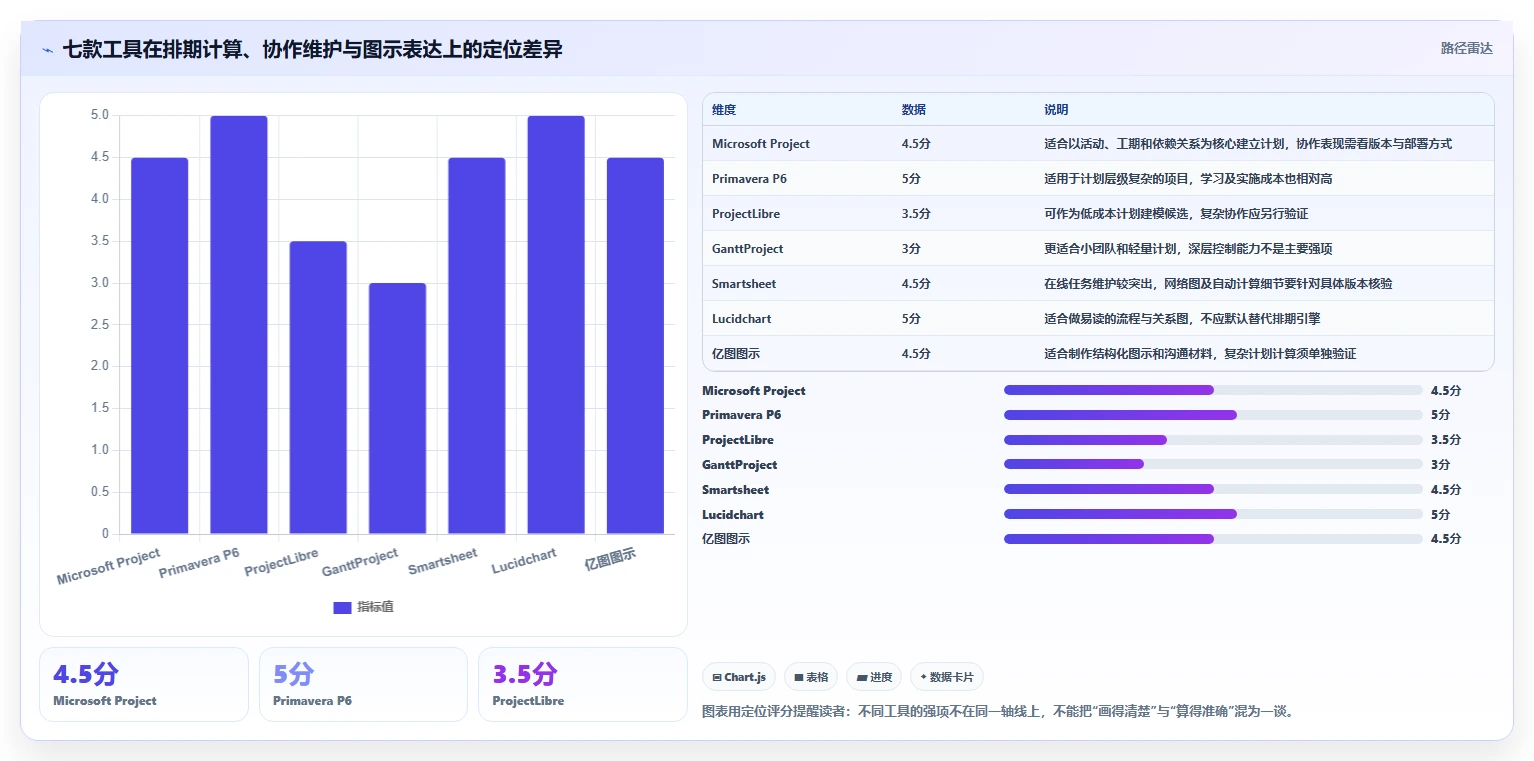
Task: Click Lucidchart table row name
Action: 742,319
